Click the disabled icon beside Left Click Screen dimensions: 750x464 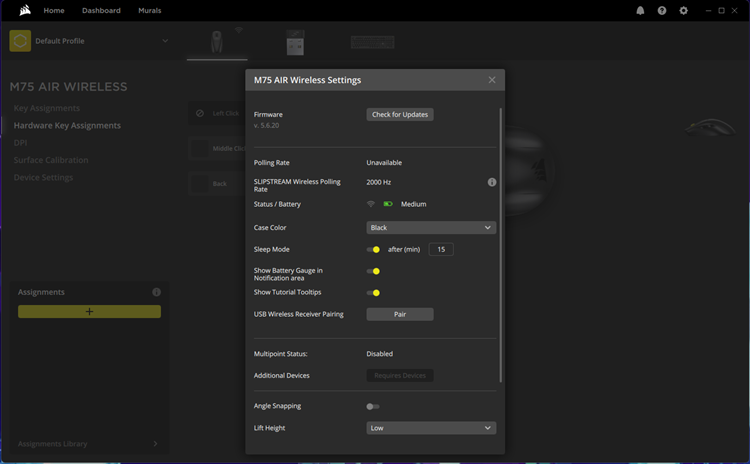200,113
